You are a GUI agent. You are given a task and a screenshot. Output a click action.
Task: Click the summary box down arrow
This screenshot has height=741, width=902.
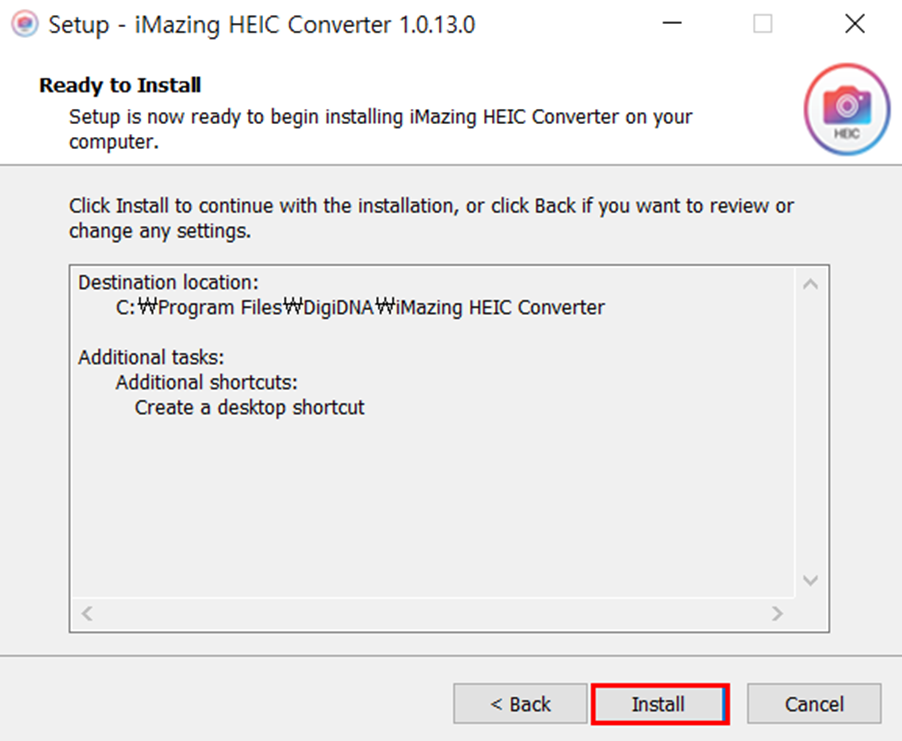[811, 580]
